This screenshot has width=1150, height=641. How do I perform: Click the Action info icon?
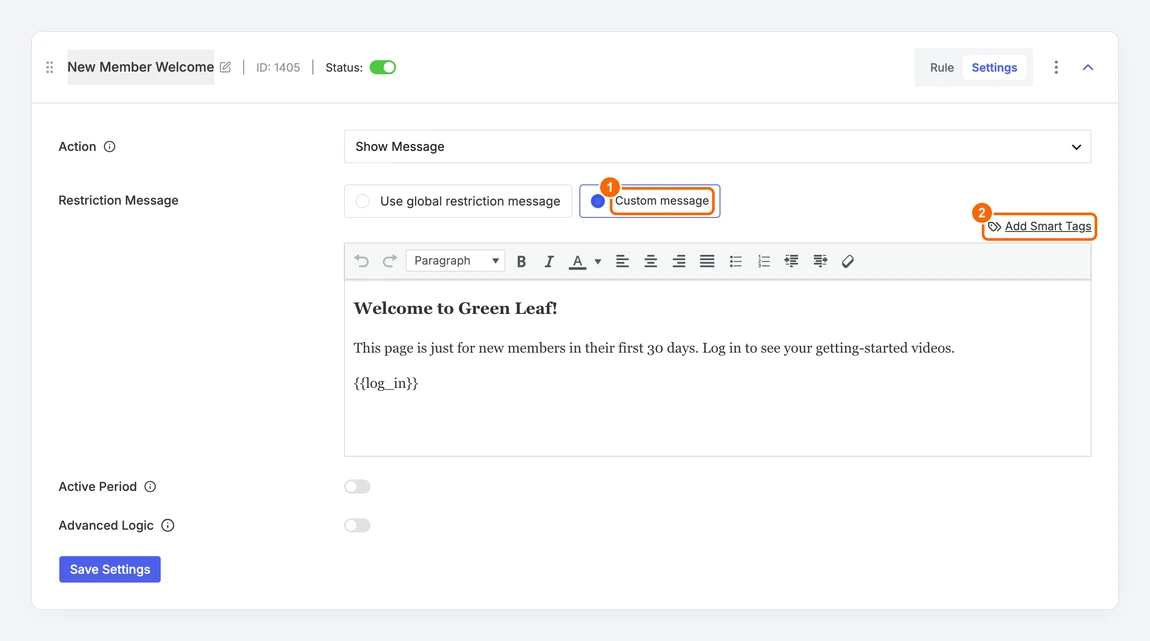pos(109,147)
